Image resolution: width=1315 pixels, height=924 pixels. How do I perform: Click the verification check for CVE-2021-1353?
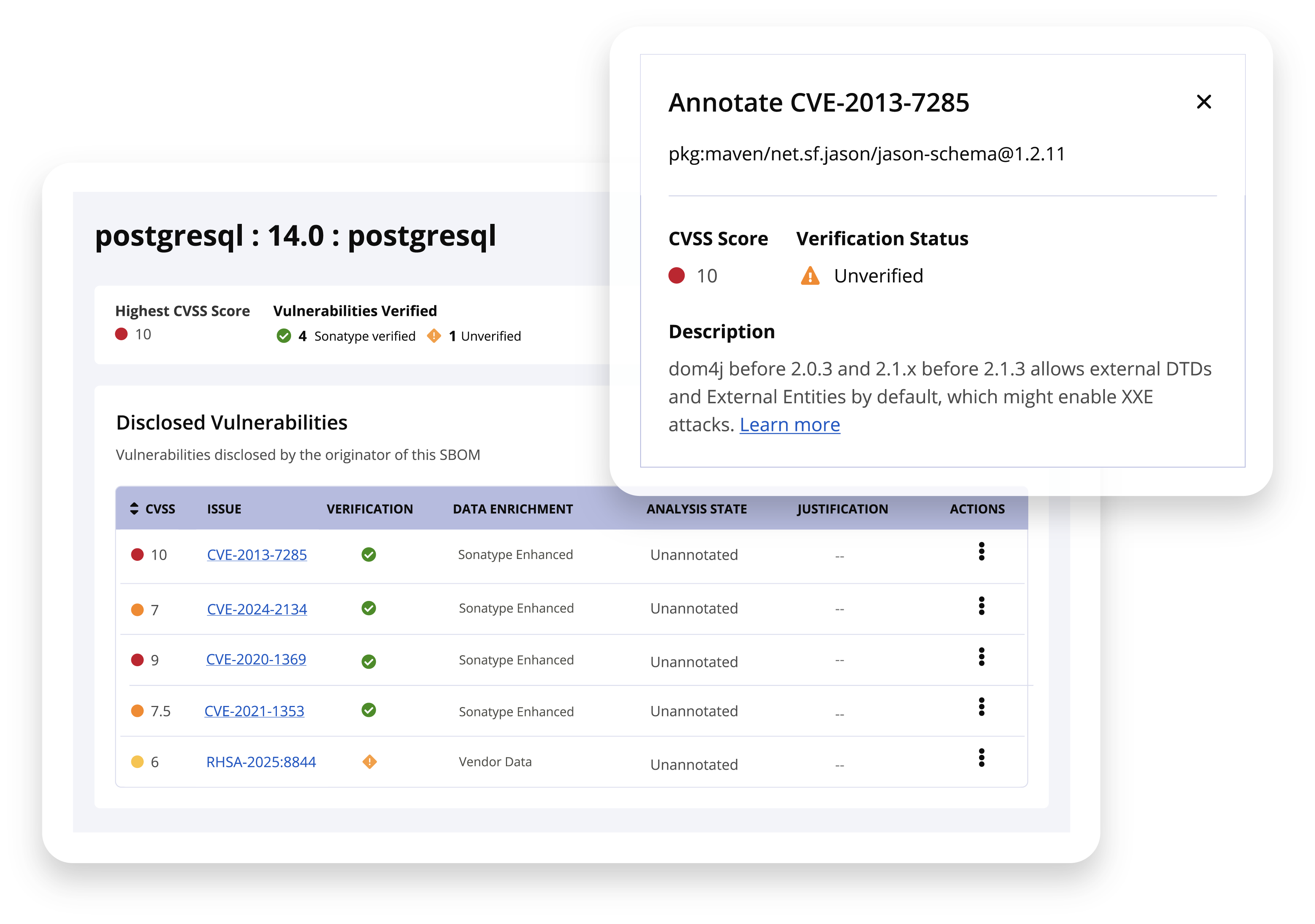[369, 710]
